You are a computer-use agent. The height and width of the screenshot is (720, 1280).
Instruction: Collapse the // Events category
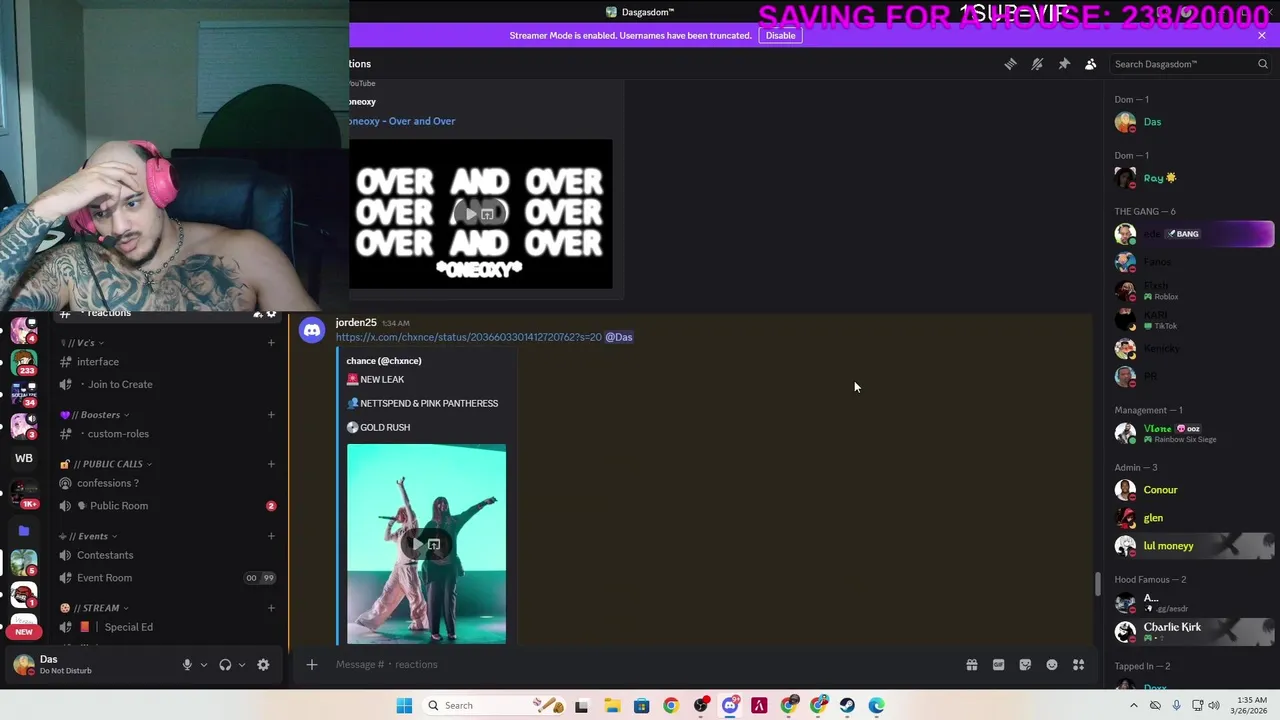tap(89, 536)
